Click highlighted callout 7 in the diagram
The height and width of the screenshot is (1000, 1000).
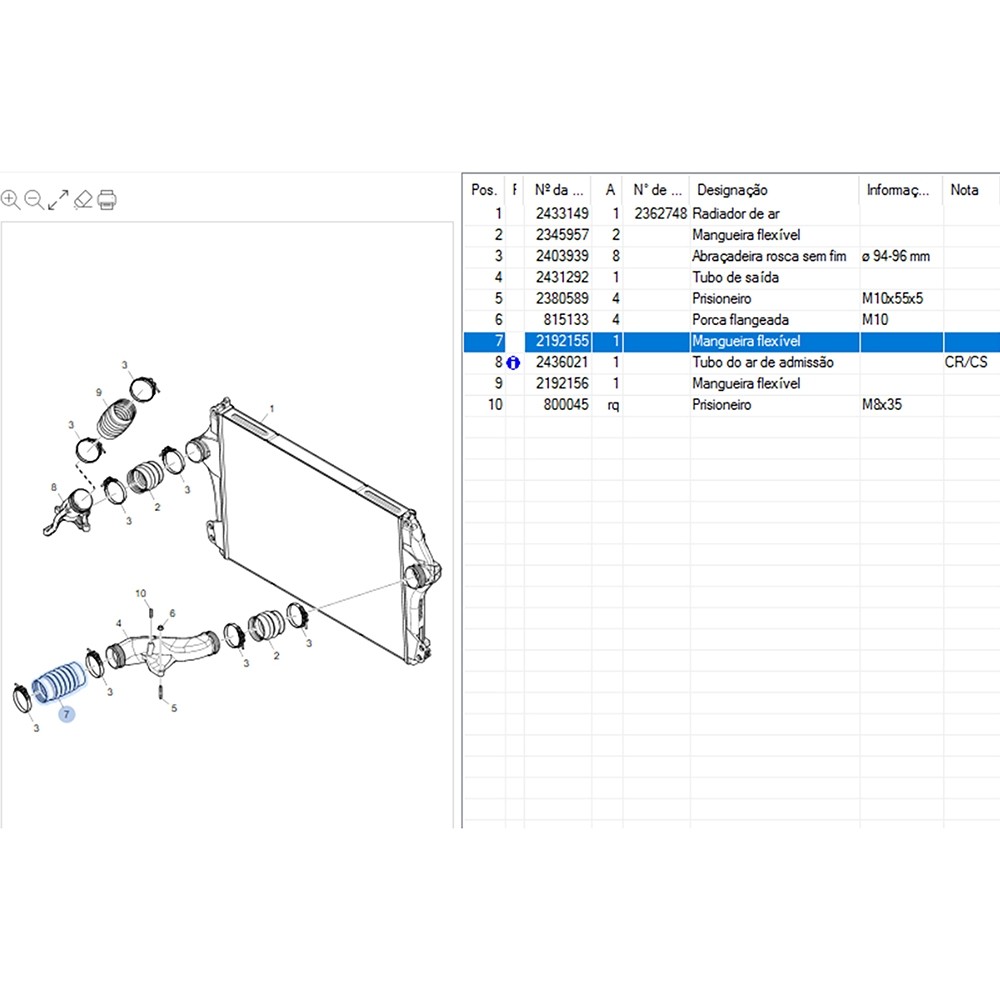[x=67, y=715]
